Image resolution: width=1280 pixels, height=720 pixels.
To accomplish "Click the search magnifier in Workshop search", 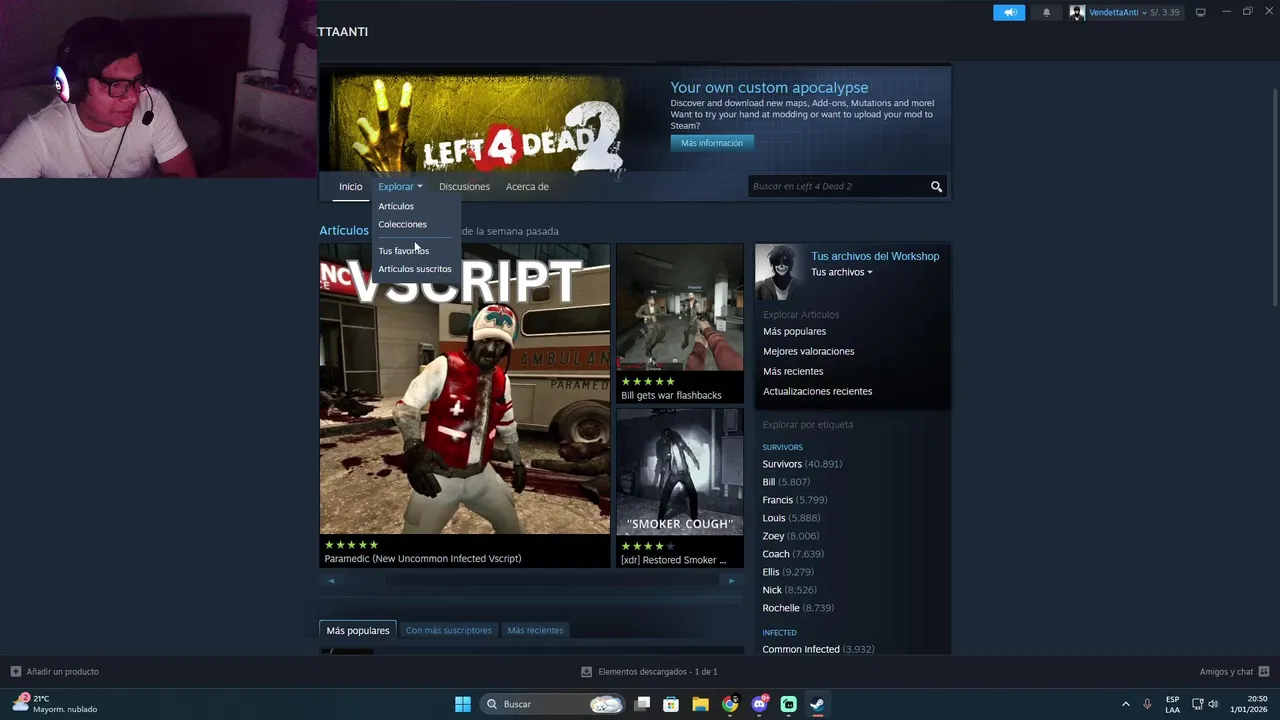I will tap(936, 187).
